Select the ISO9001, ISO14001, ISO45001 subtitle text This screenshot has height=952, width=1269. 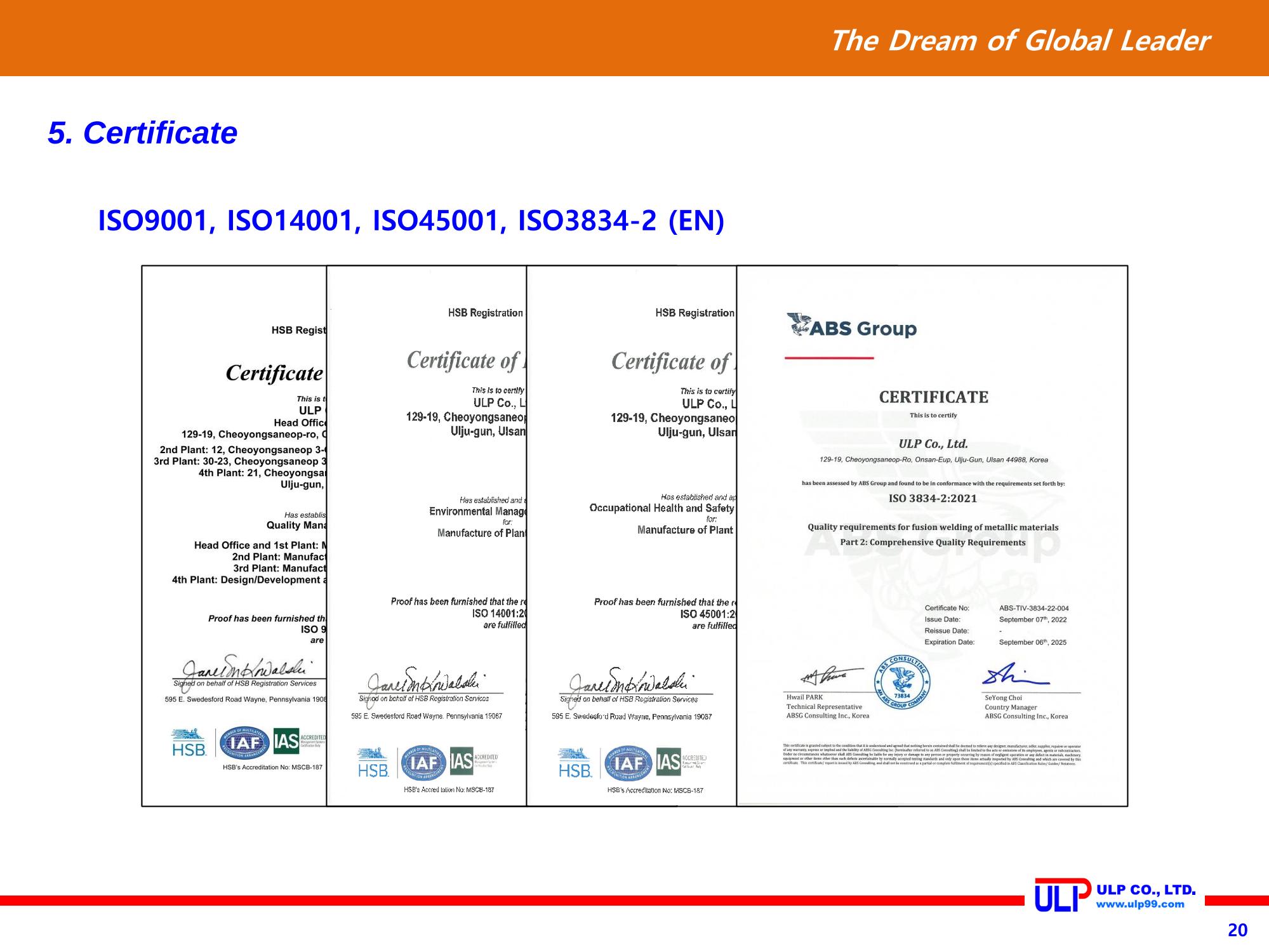coord(411,220)
